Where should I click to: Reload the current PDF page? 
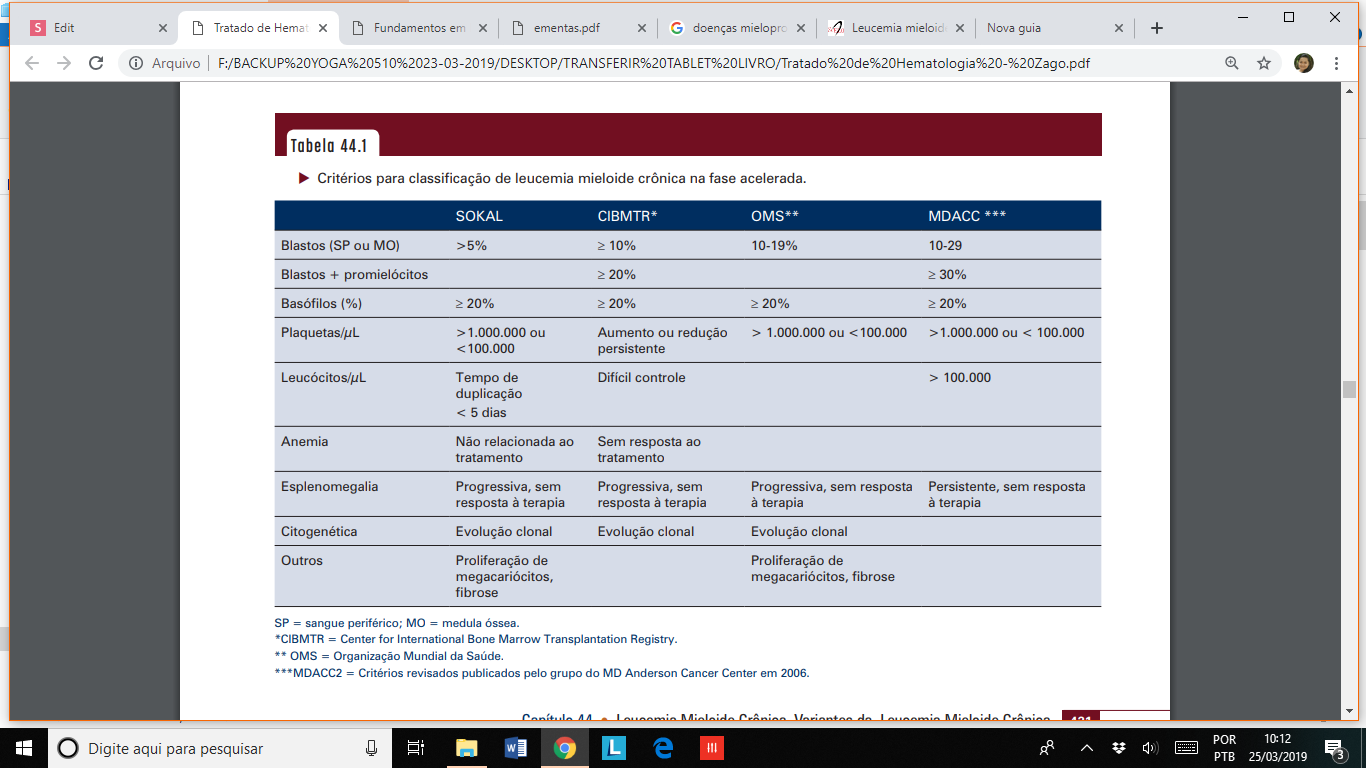click(96, 63)
